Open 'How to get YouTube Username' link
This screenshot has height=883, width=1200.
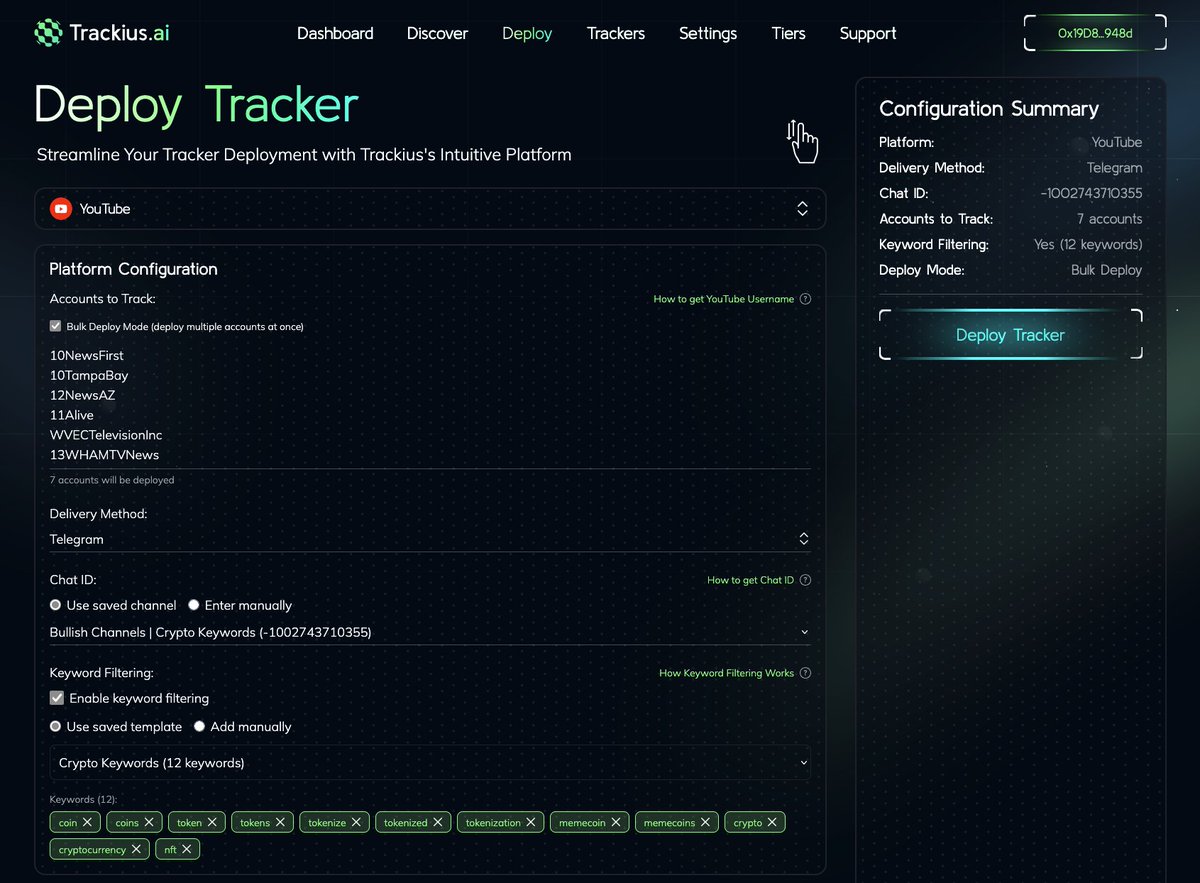[724, 299]
